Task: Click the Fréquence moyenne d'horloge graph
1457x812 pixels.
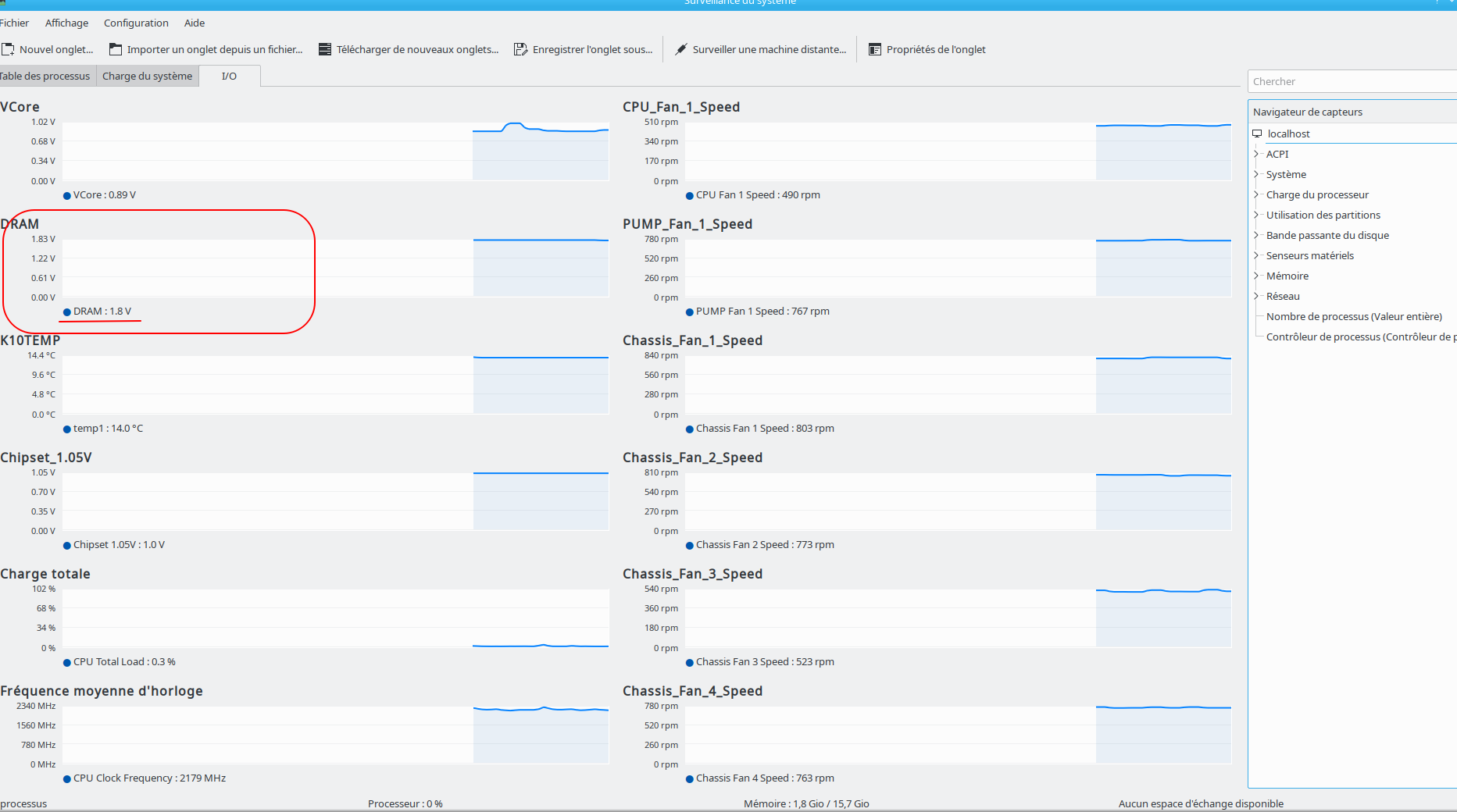Action: point(335,735)
